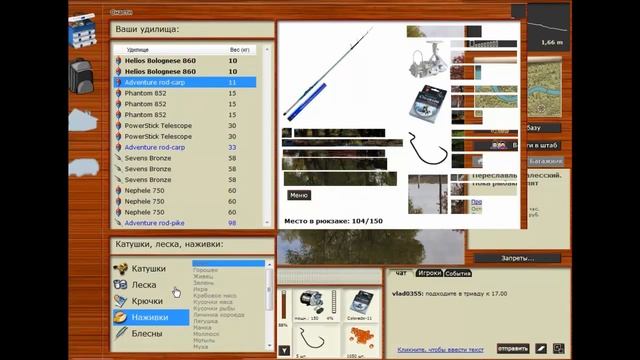Select Мотыль in the bait list
Viewport: 640px width, 360px height.
204,340
